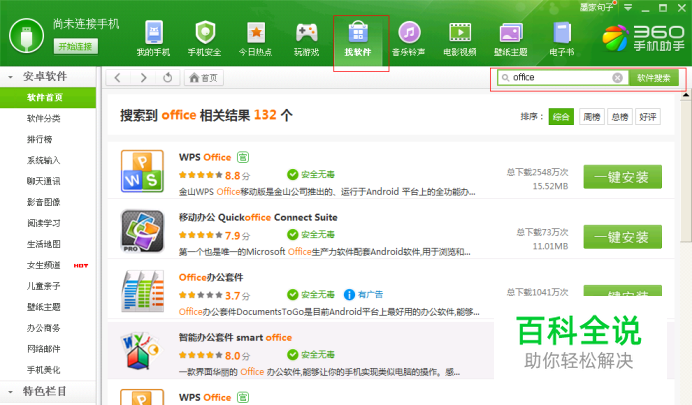Viewport: 692px width, 405px height.
Task: Open 音乐铃声 music note icon
Action: [409, 33]
